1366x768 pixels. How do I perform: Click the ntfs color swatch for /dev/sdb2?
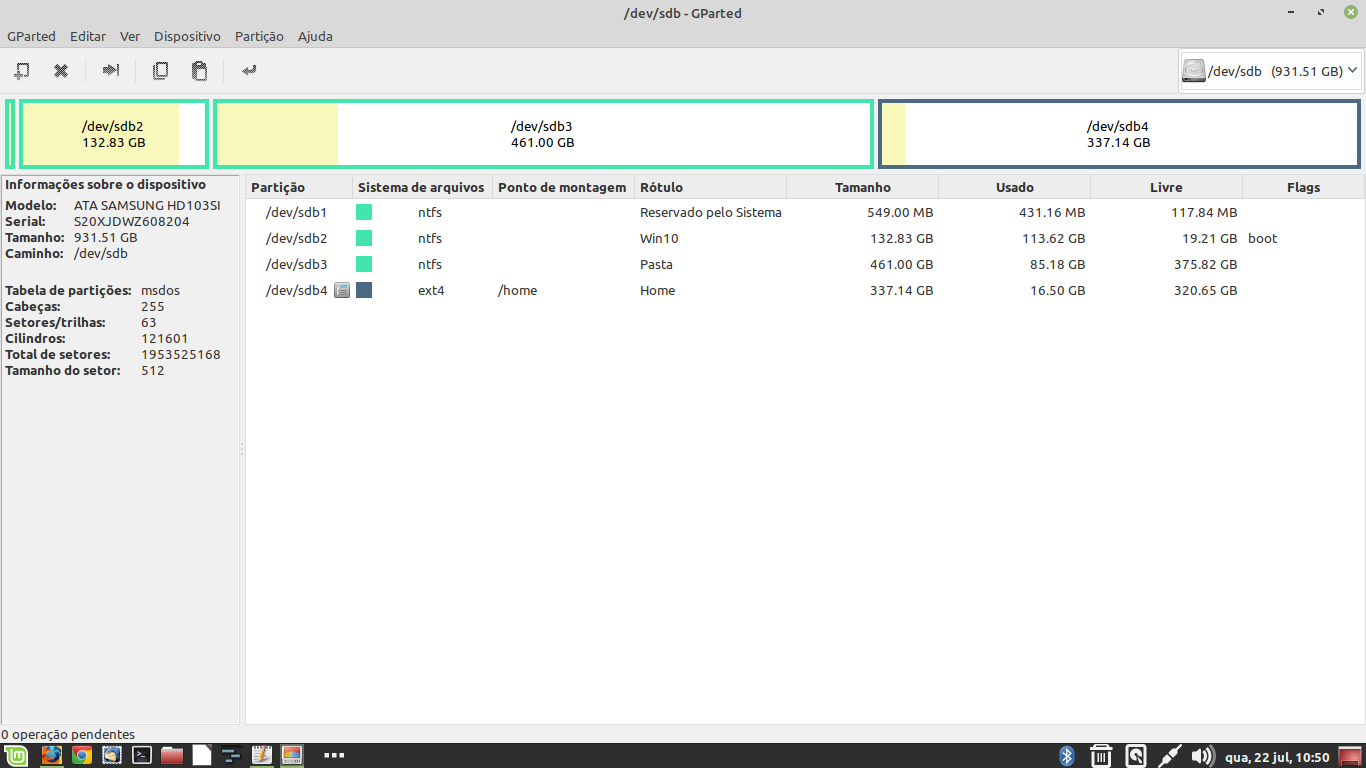[364, 238]
